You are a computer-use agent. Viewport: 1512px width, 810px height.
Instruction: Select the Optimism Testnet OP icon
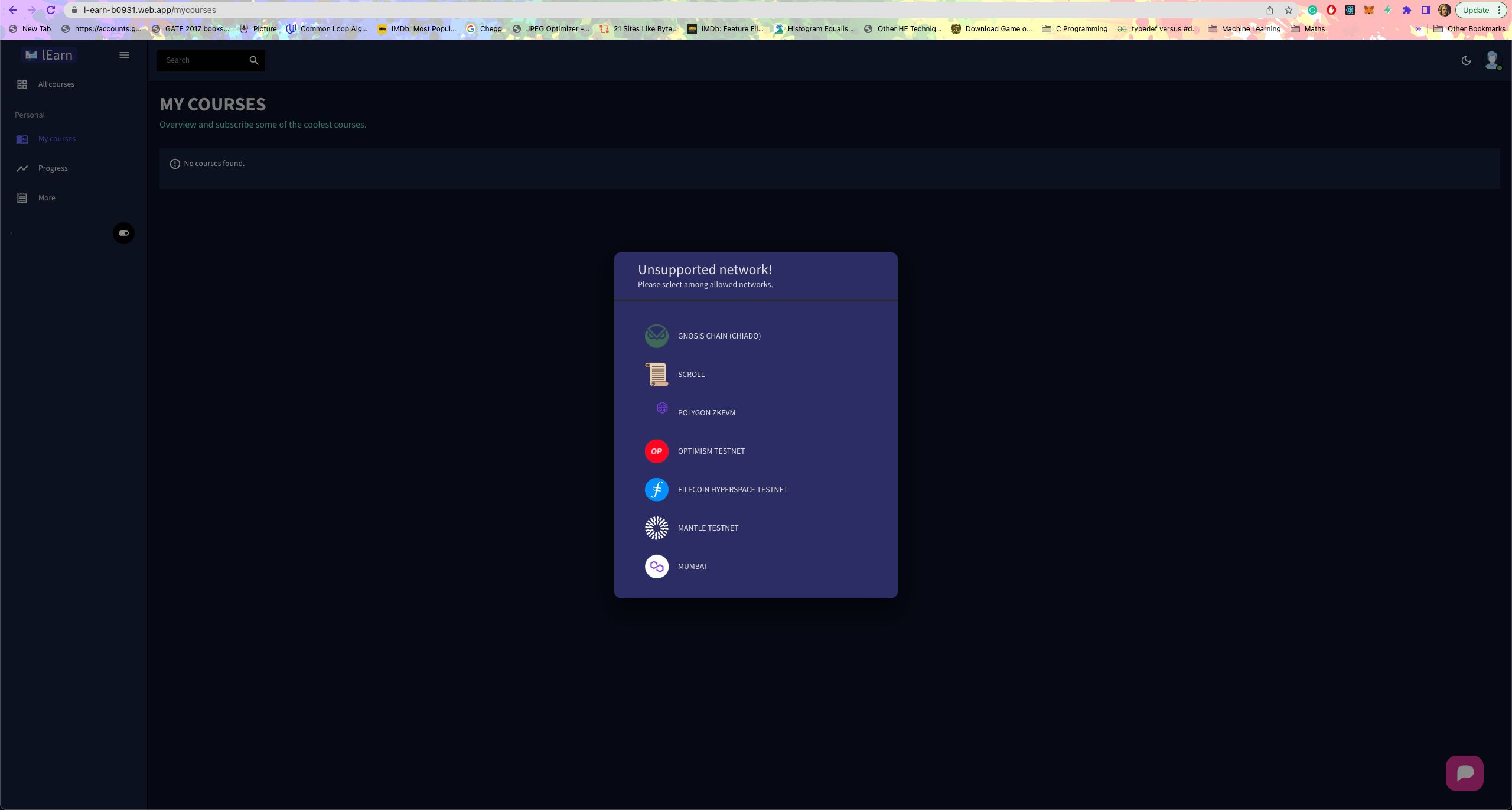(x=656, y=451)
